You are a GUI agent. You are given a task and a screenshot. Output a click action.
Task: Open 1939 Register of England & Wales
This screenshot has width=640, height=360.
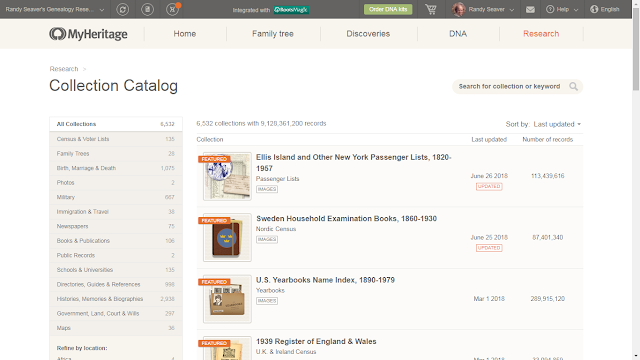click(316, 342)
